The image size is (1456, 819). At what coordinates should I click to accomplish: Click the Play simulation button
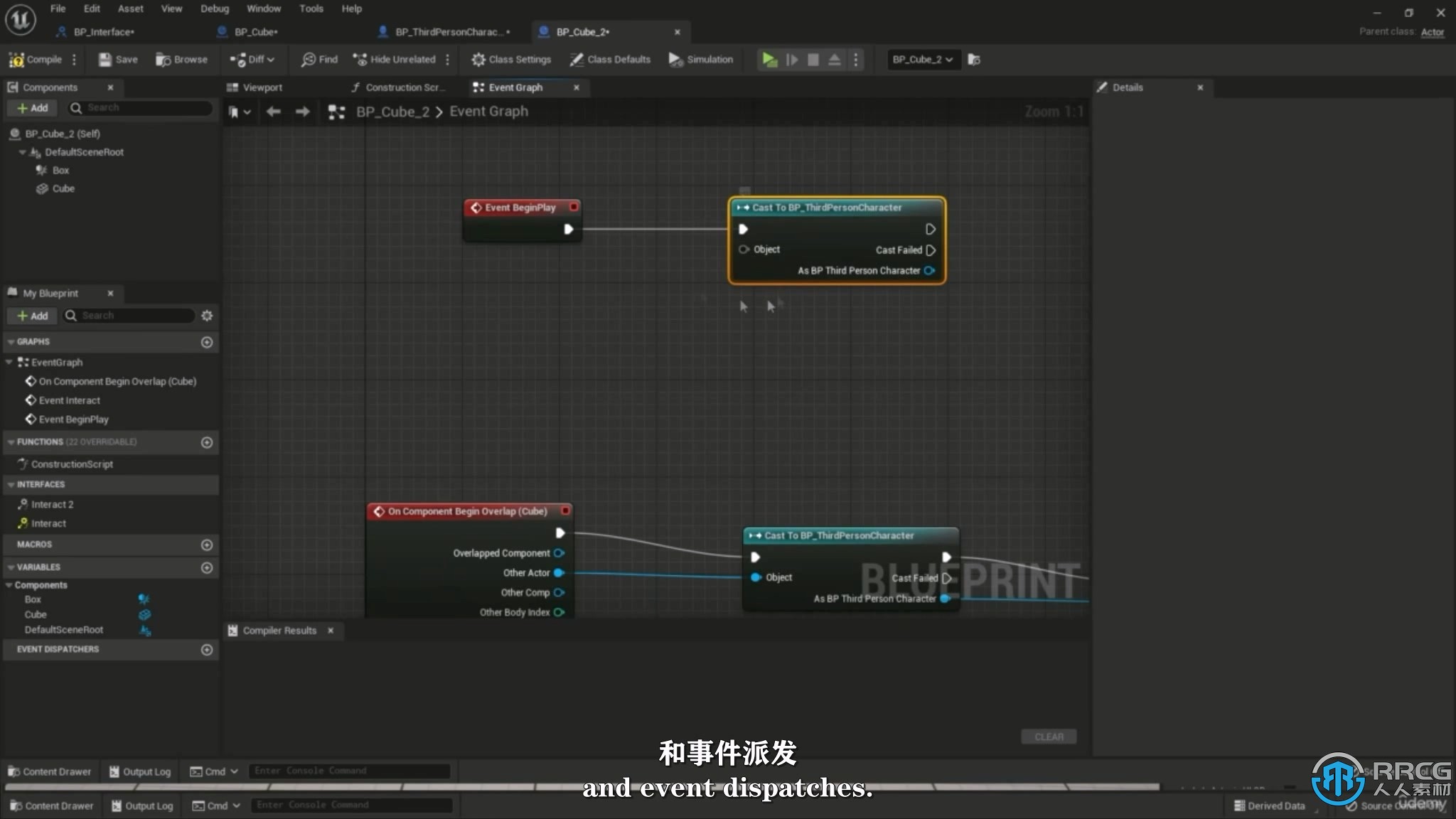(770, 59)
